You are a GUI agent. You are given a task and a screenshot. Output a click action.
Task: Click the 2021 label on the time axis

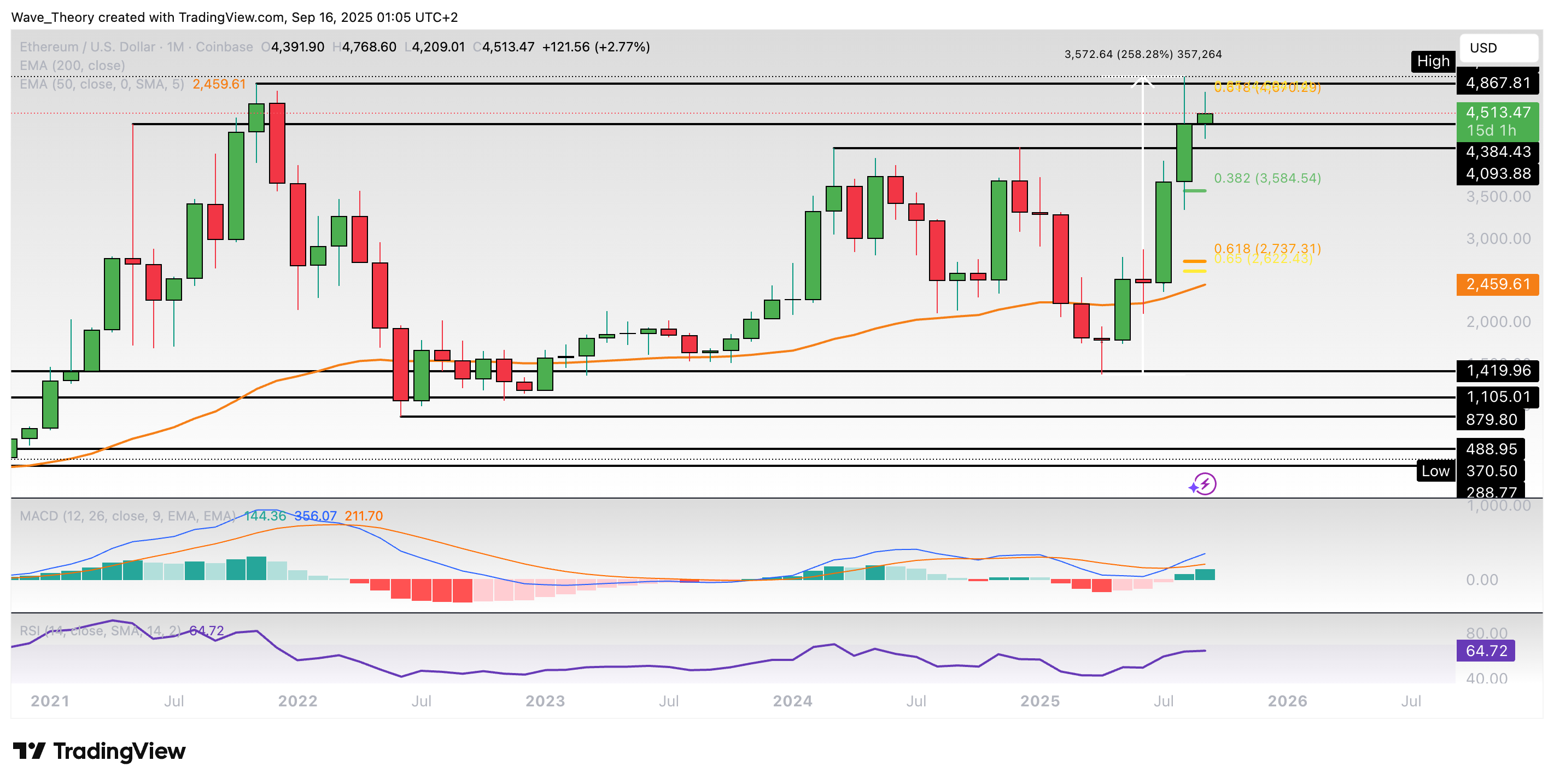tap(50, 701)
